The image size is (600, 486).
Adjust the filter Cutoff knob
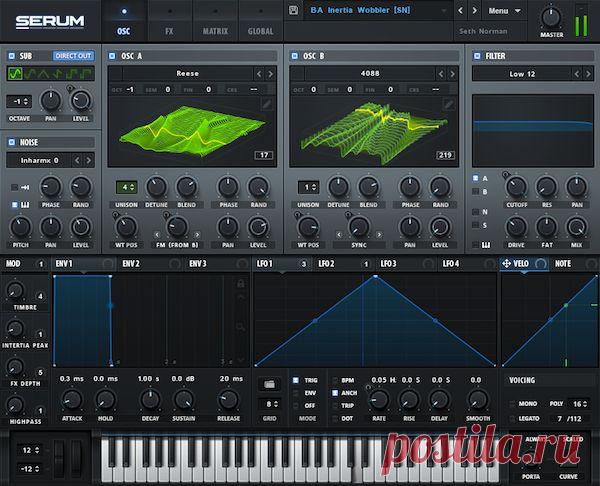tap(517, 187)
